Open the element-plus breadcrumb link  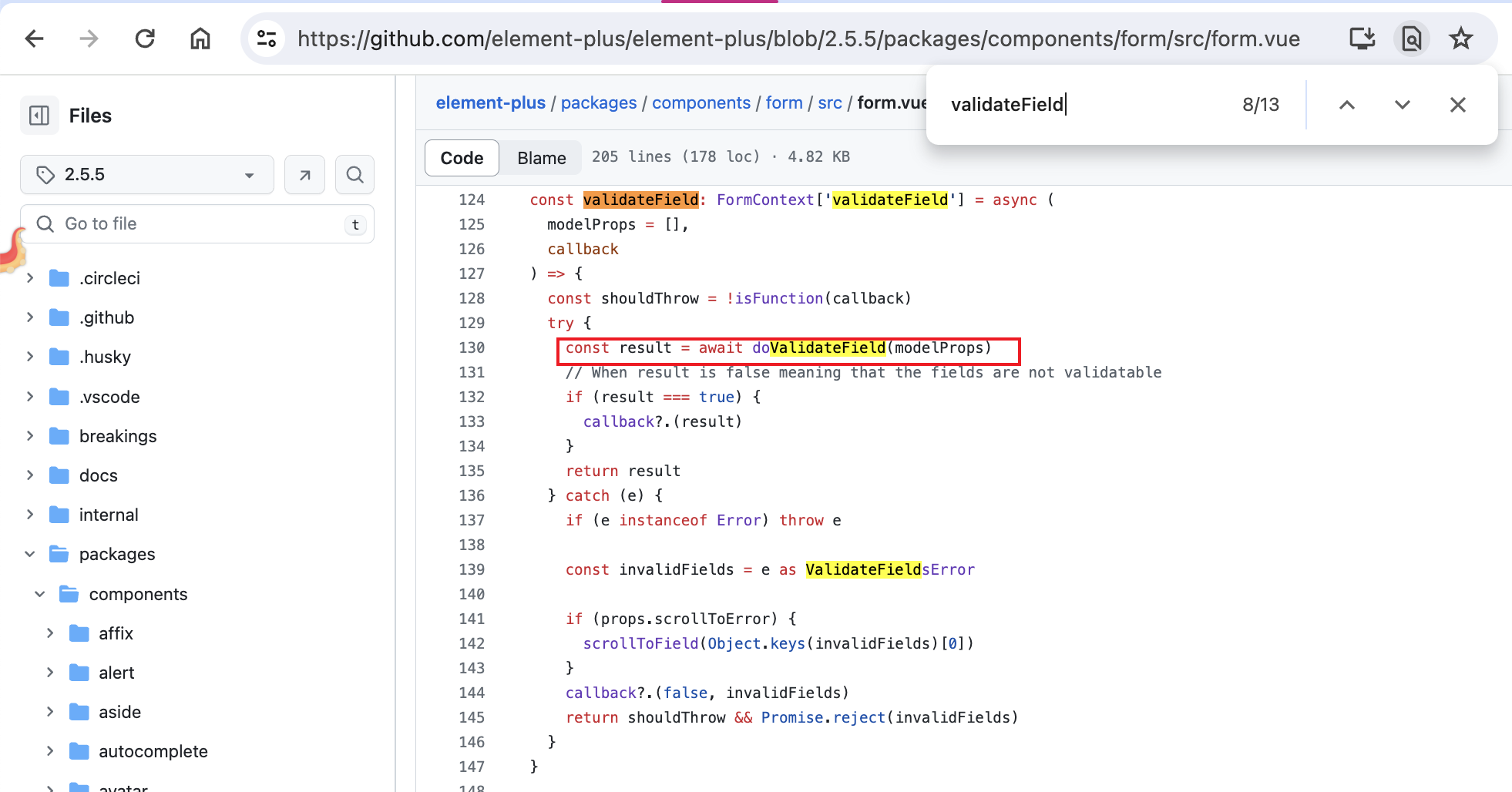(x=490, y=102)
